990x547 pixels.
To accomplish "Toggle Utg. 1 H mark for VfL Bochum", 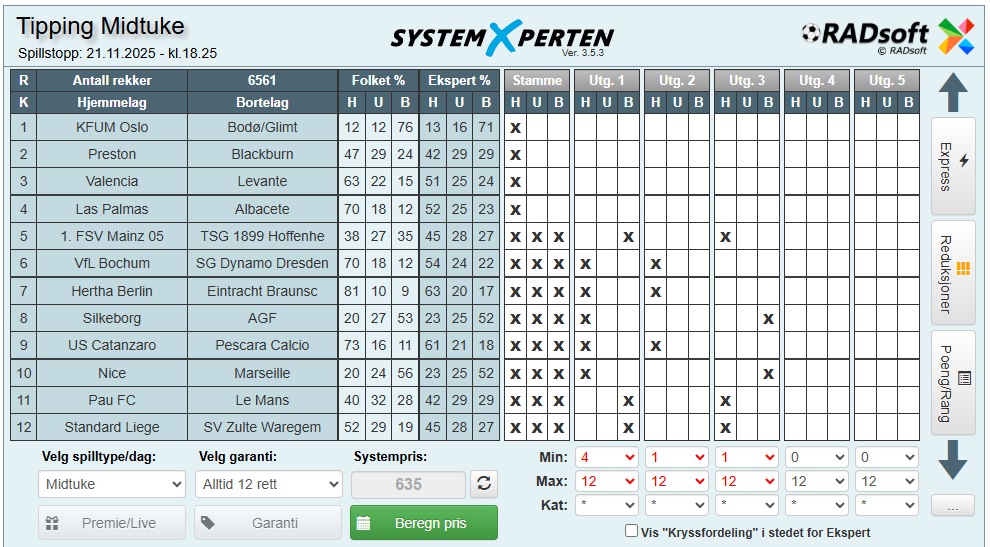I will pyautogui.click(x=585, y=263).
